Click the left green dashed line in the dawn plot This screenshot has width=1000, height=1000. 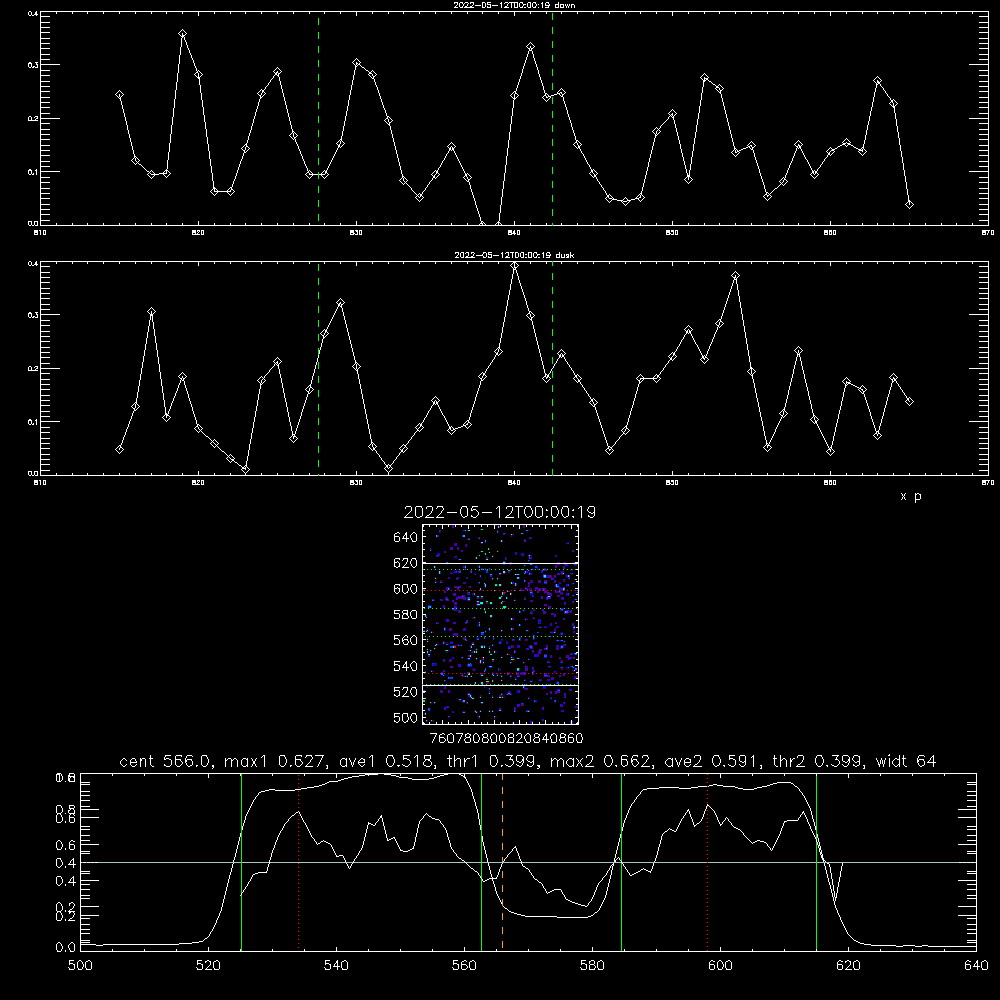tap(318, 119)
